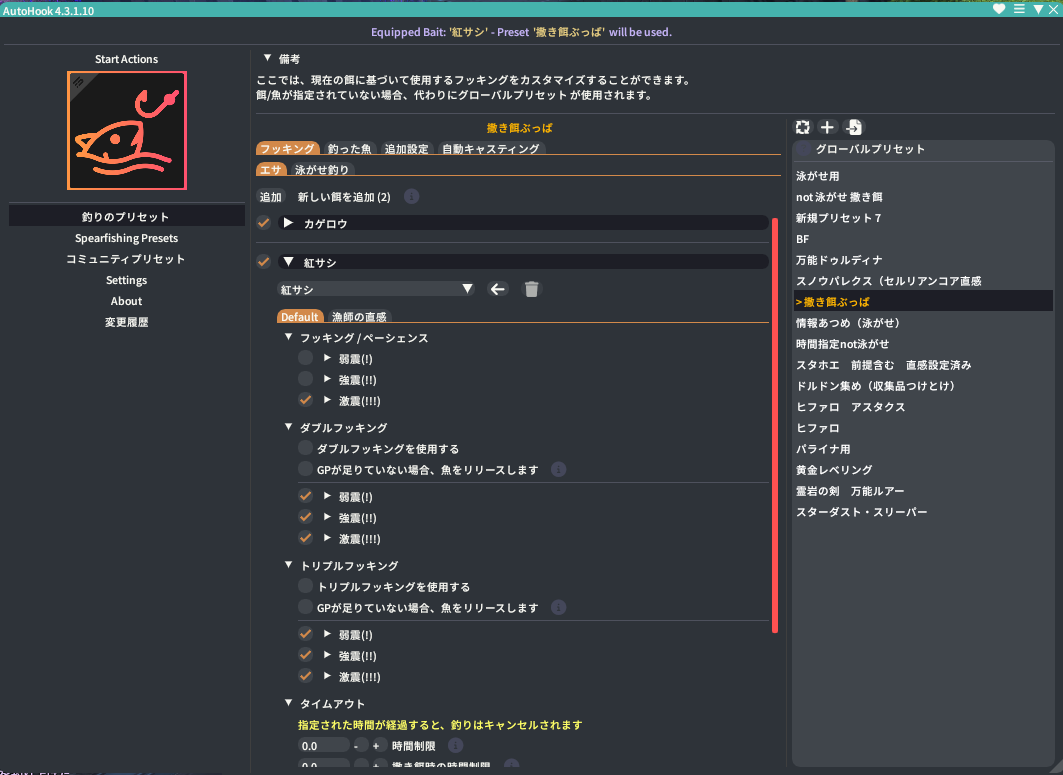Open Settings from the left sidebar
The height and width of the screenshot is (775, 1063).
click(126, 280)
